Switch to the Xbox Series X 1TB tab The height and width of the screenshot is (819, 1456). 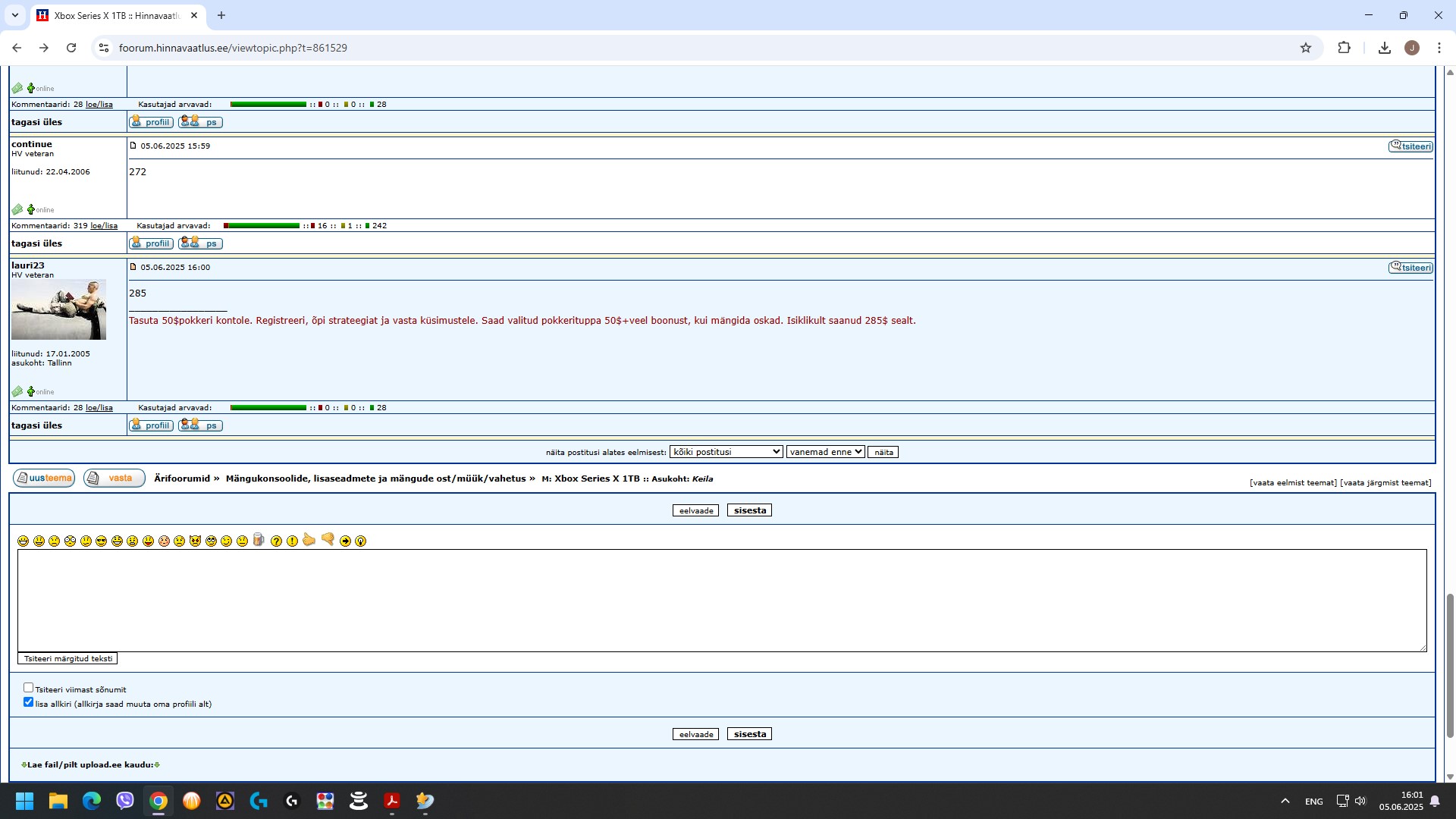[x=117, y=15]
